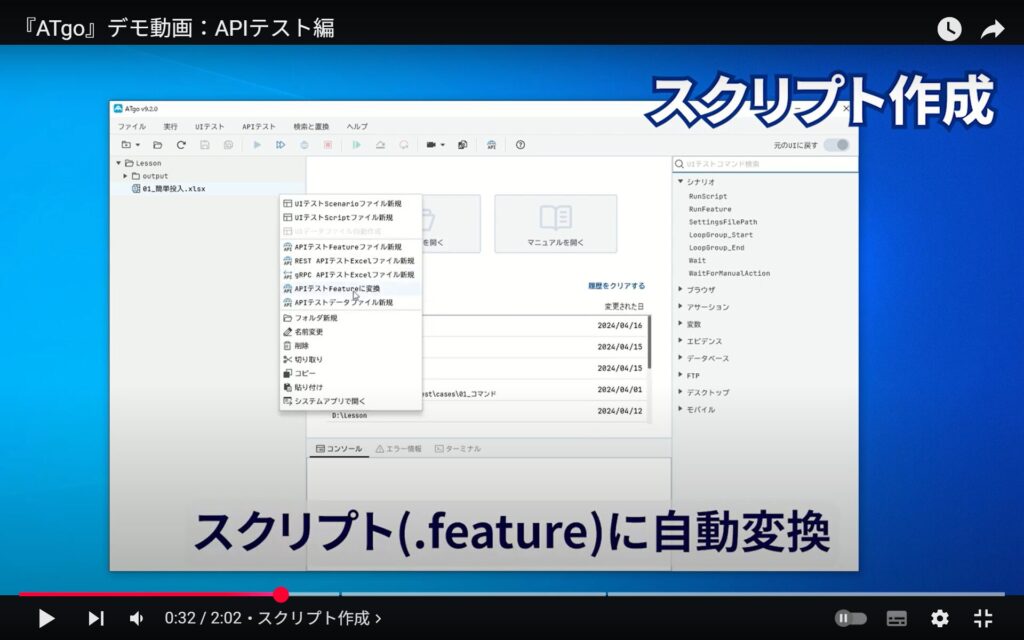
Task: Select APIテストFeatureに変換 in context menu
Action: [351, 289]
